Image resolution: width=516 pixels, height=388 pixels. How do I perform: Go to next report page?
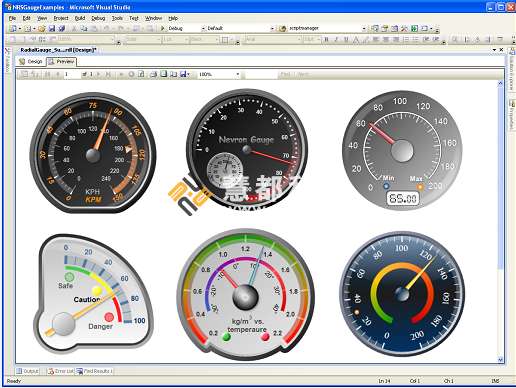click(98, 74)
